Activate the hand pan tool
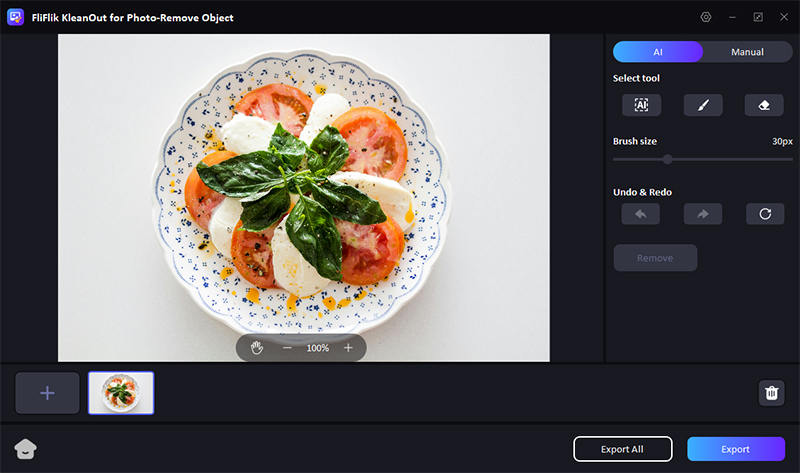 (257, 348)
